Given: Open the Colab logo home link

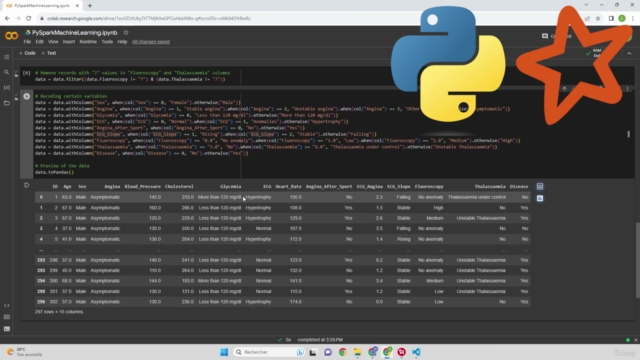Looking at the screenshot, I should coord(11,36).
